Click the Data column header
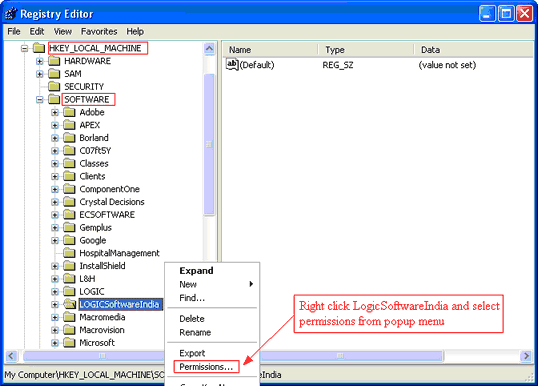The image size is (538, 386). click(473, 50)
